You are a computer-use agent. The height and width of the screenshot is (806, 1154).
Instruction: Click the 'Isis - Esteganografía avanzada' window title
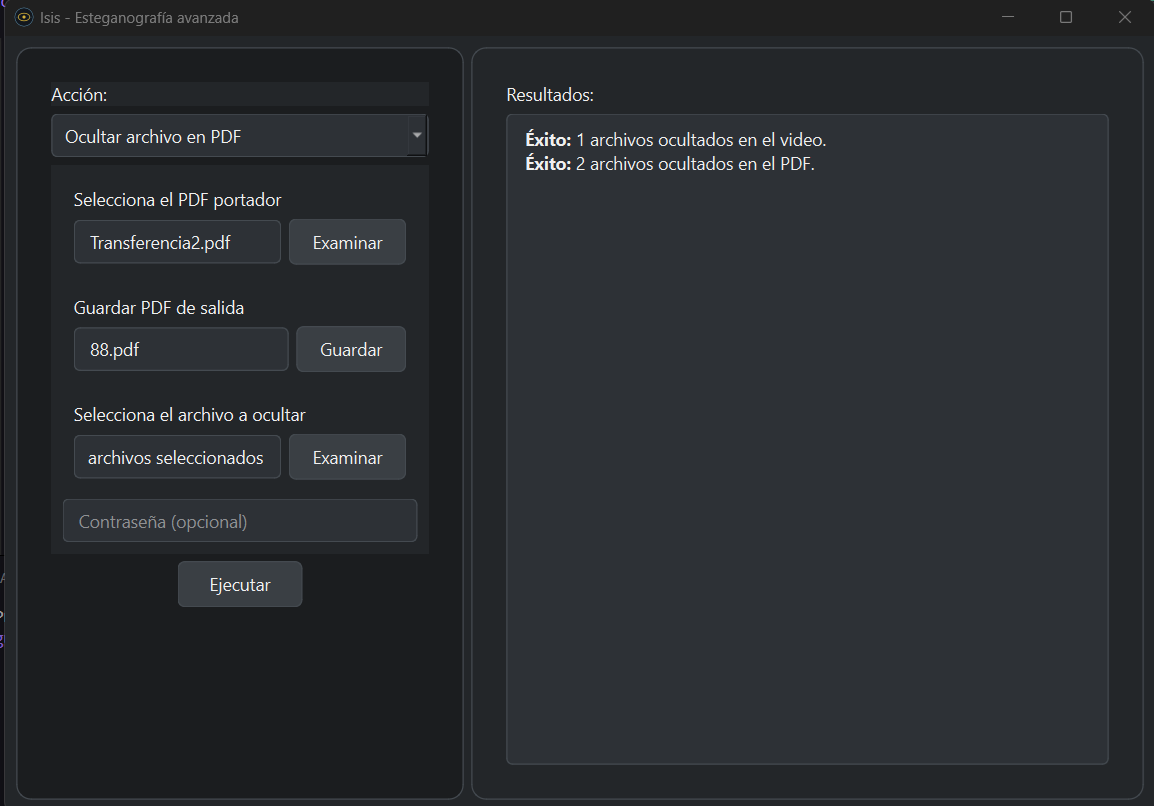139,18
